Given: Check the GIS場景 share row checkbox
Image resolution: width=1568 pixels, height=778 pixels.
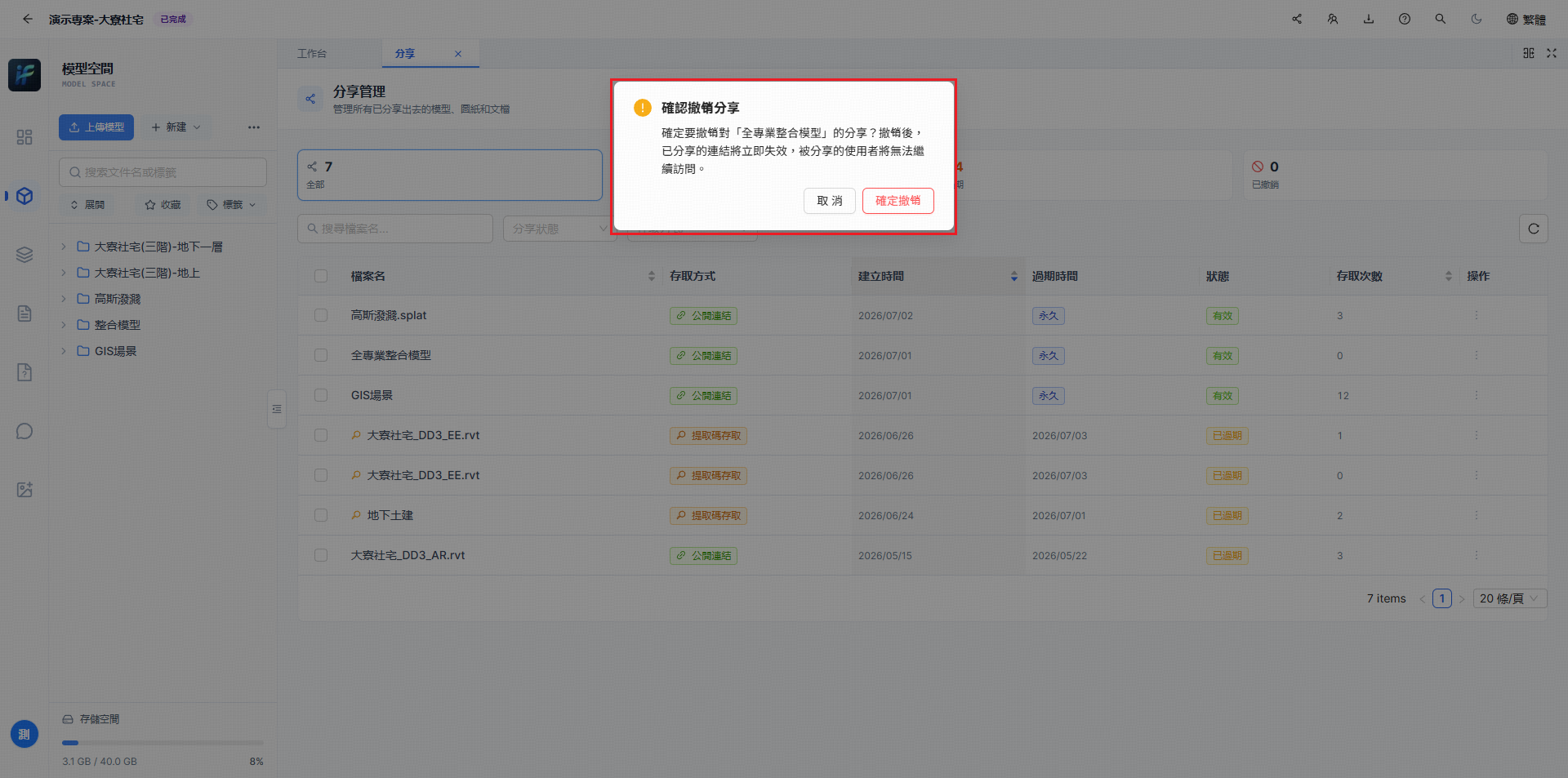Looking at the screenshot, I should (x=321, y=395).
